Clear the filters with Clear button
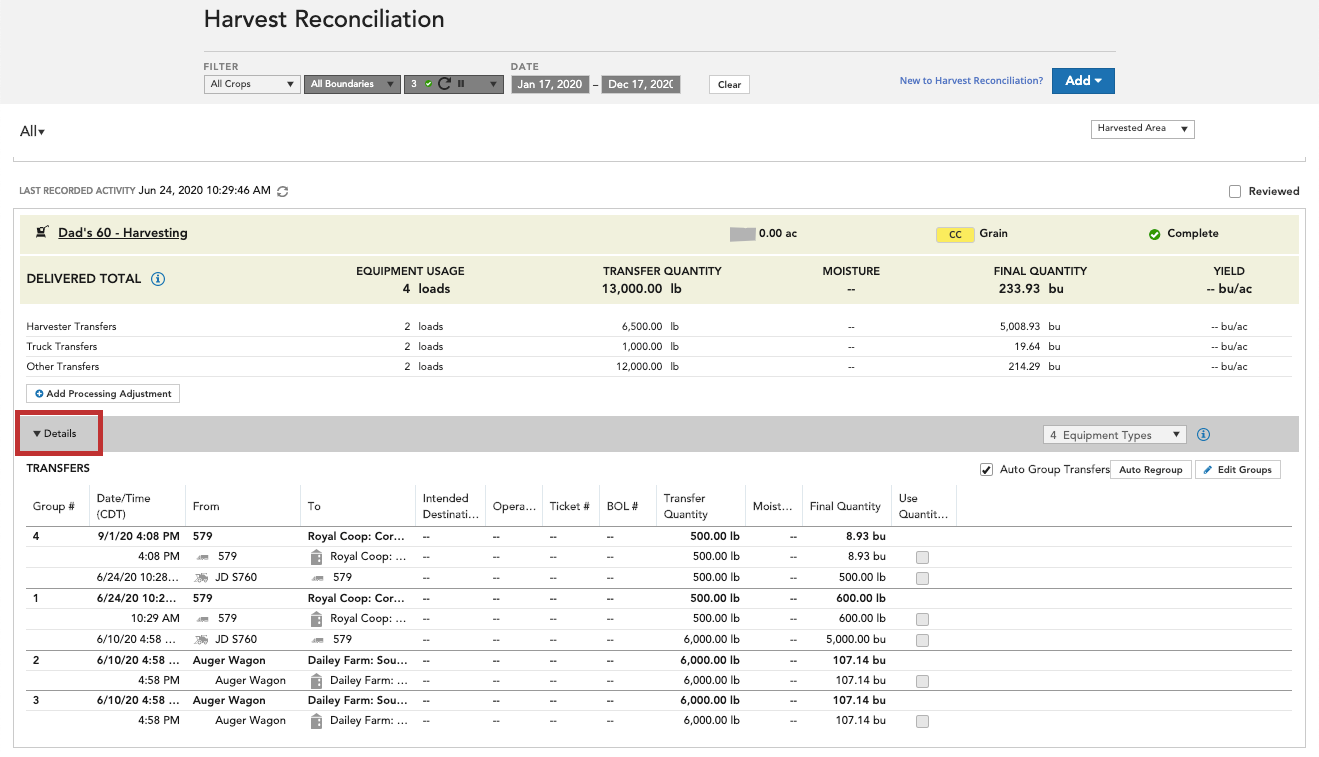The image size is (1319, 757). click(730, 85)
